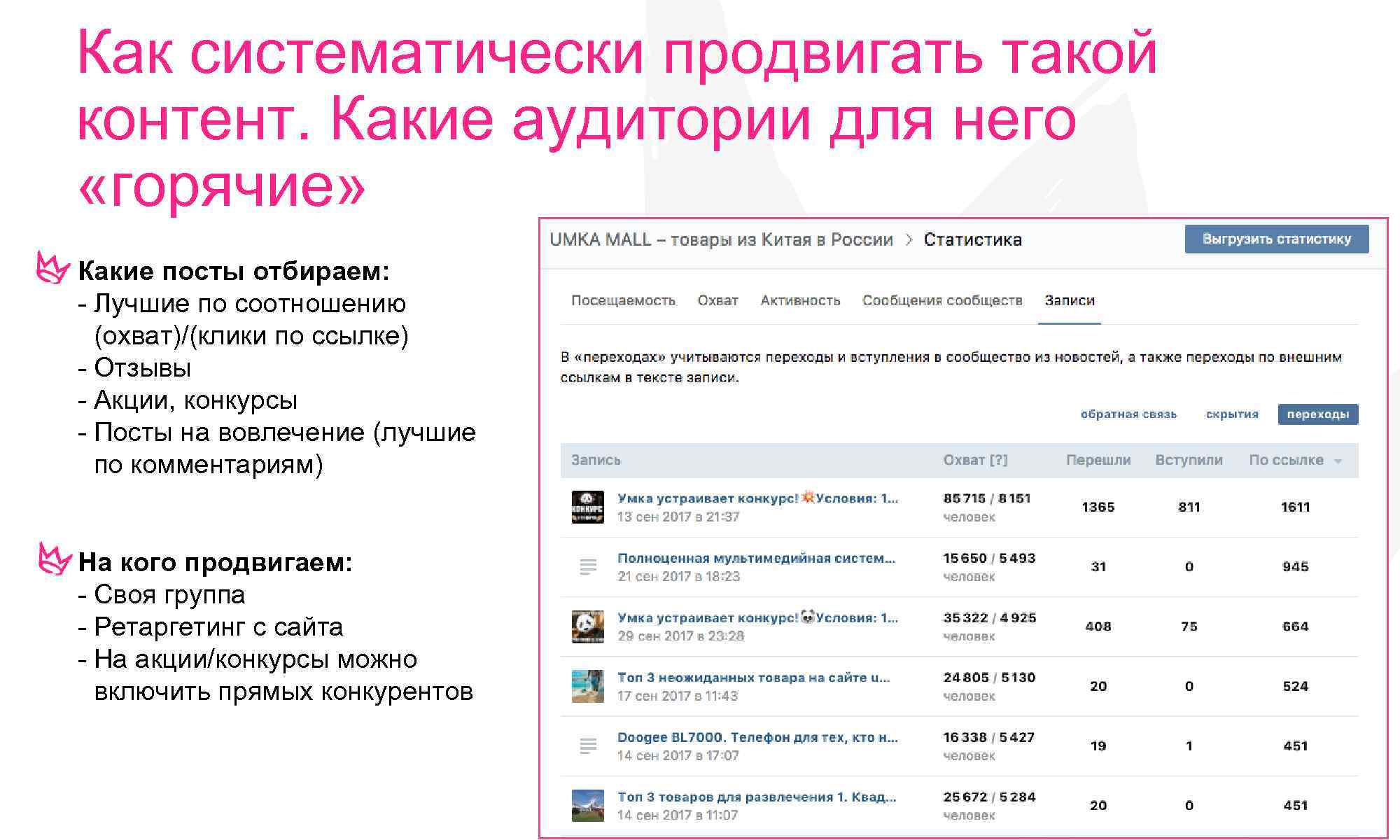Open the Посещаемость tab
The height and width of the screenshot is (840, 1400).
pos(623,301)
